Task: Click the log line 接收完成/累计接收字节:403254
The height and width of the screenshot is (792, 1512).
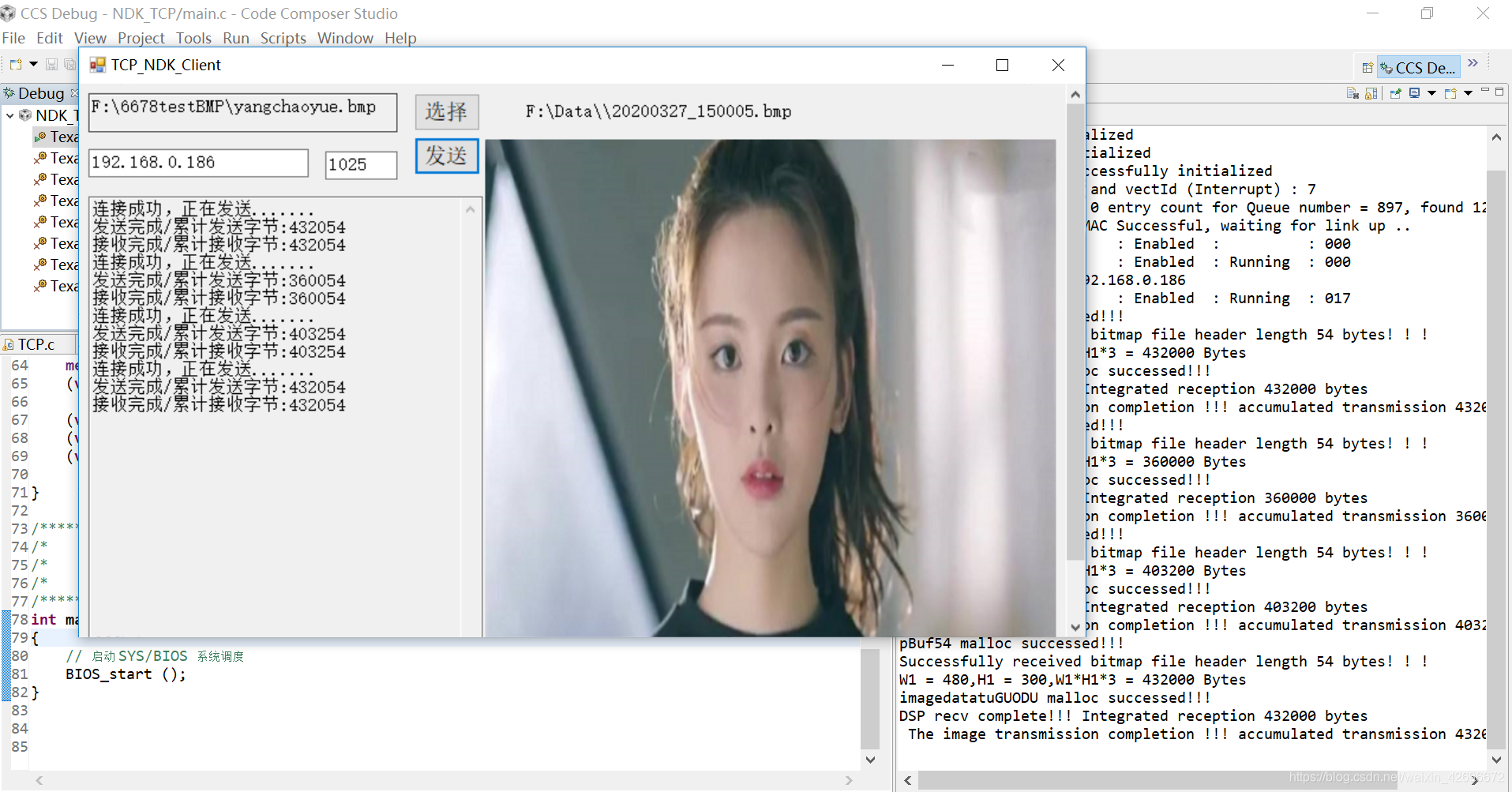Action: tap(219, 351)
